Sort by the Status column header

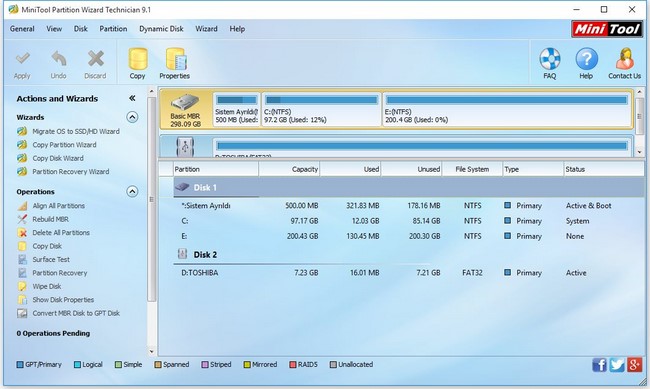(x=604, y=169)
